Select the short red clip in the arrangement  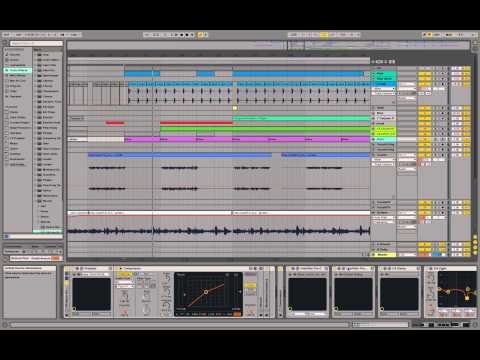tap(115, 123)
